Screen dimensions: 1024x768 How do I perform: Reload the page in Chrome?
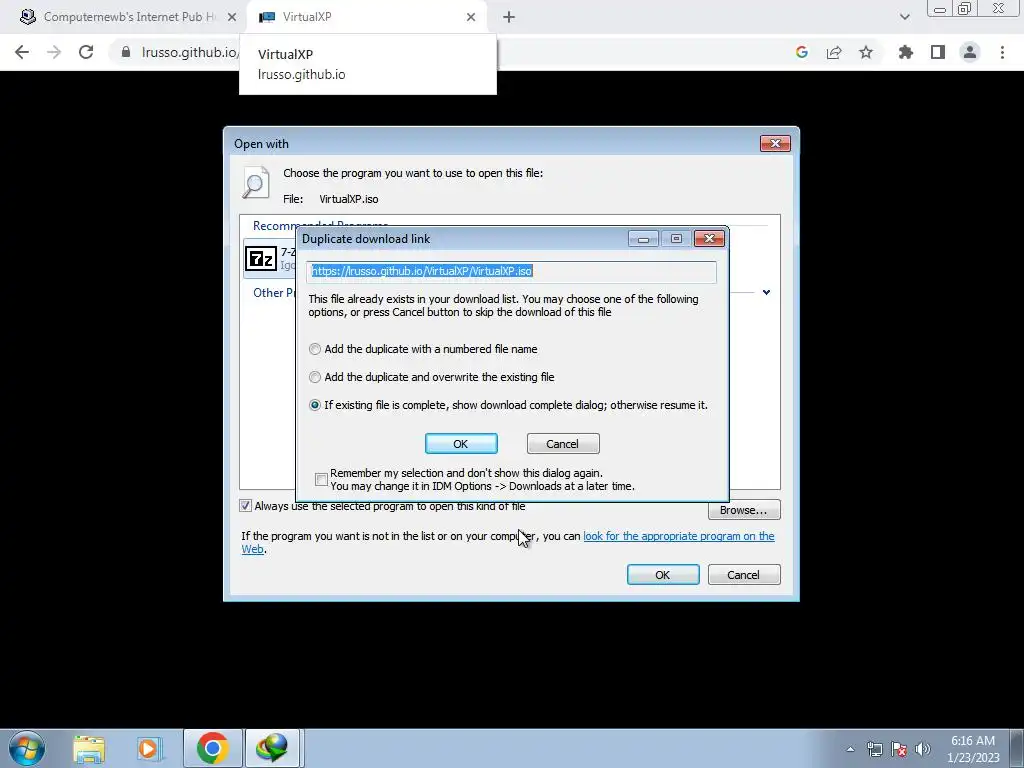pos(86,52)
